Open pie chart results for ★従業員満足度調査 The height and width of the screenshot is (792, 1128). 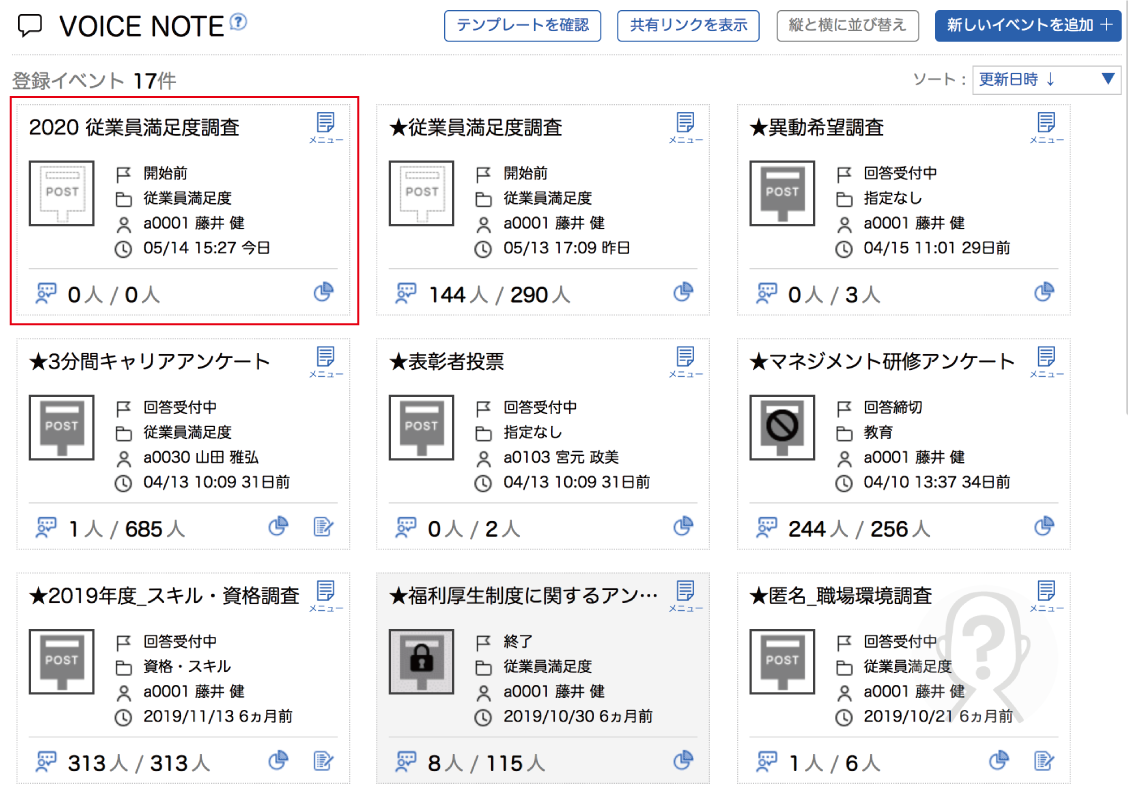[683, 292]
